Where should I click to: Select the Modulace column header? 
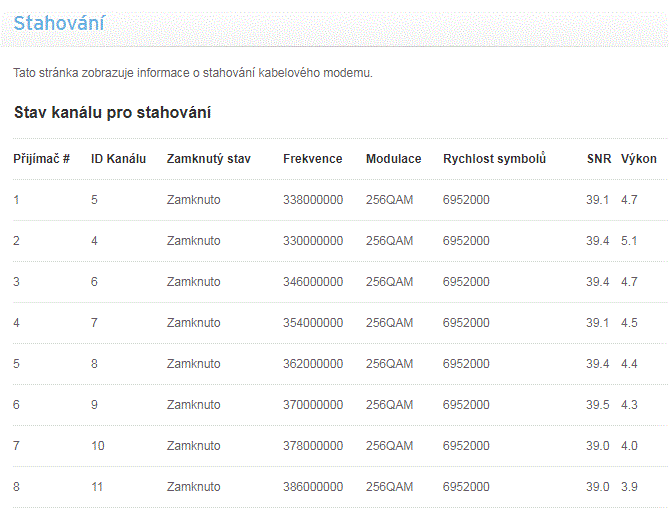393,159
